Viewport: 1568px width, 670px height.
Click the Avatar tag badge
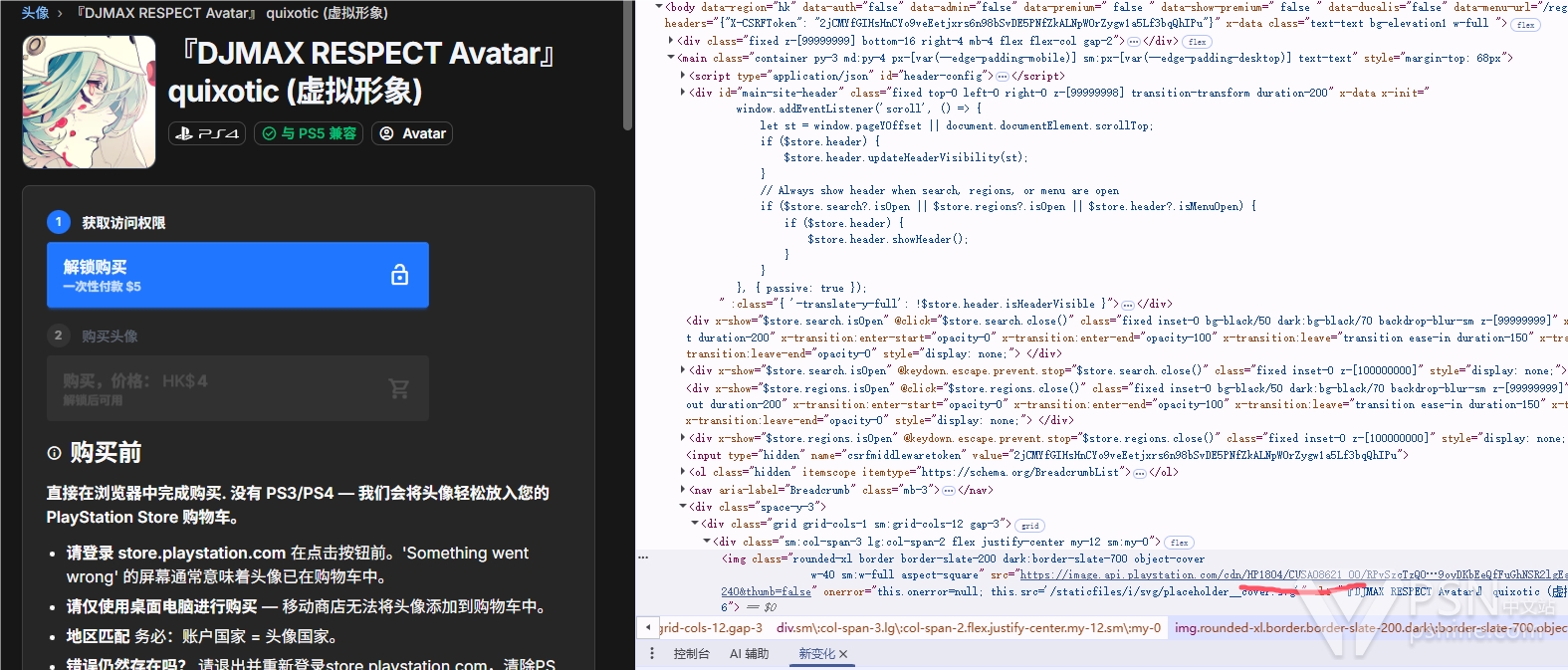[x=413, y=133]
